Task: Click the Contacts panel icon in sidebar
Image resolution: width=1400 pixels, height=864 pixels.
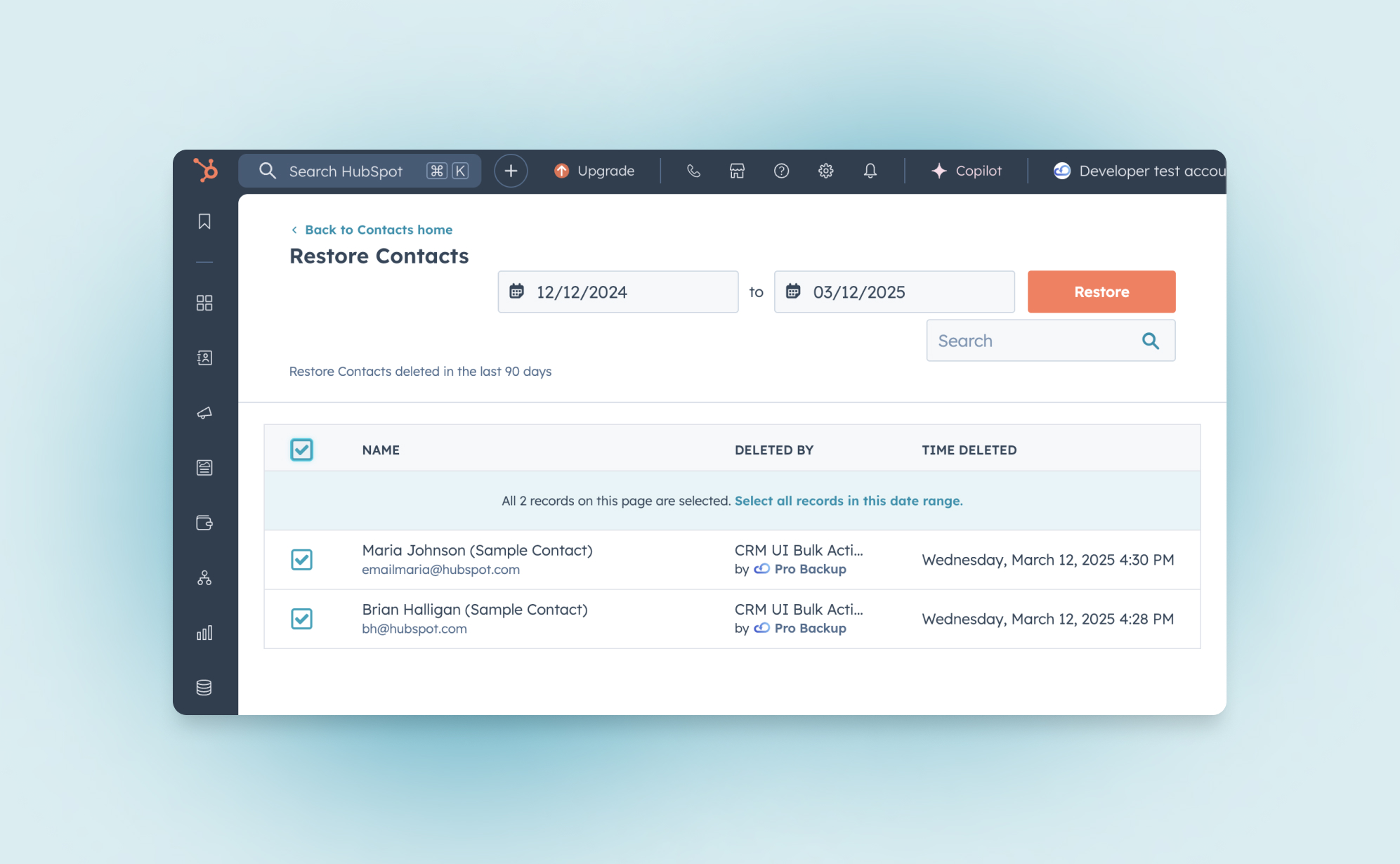Action: point(206,357)
